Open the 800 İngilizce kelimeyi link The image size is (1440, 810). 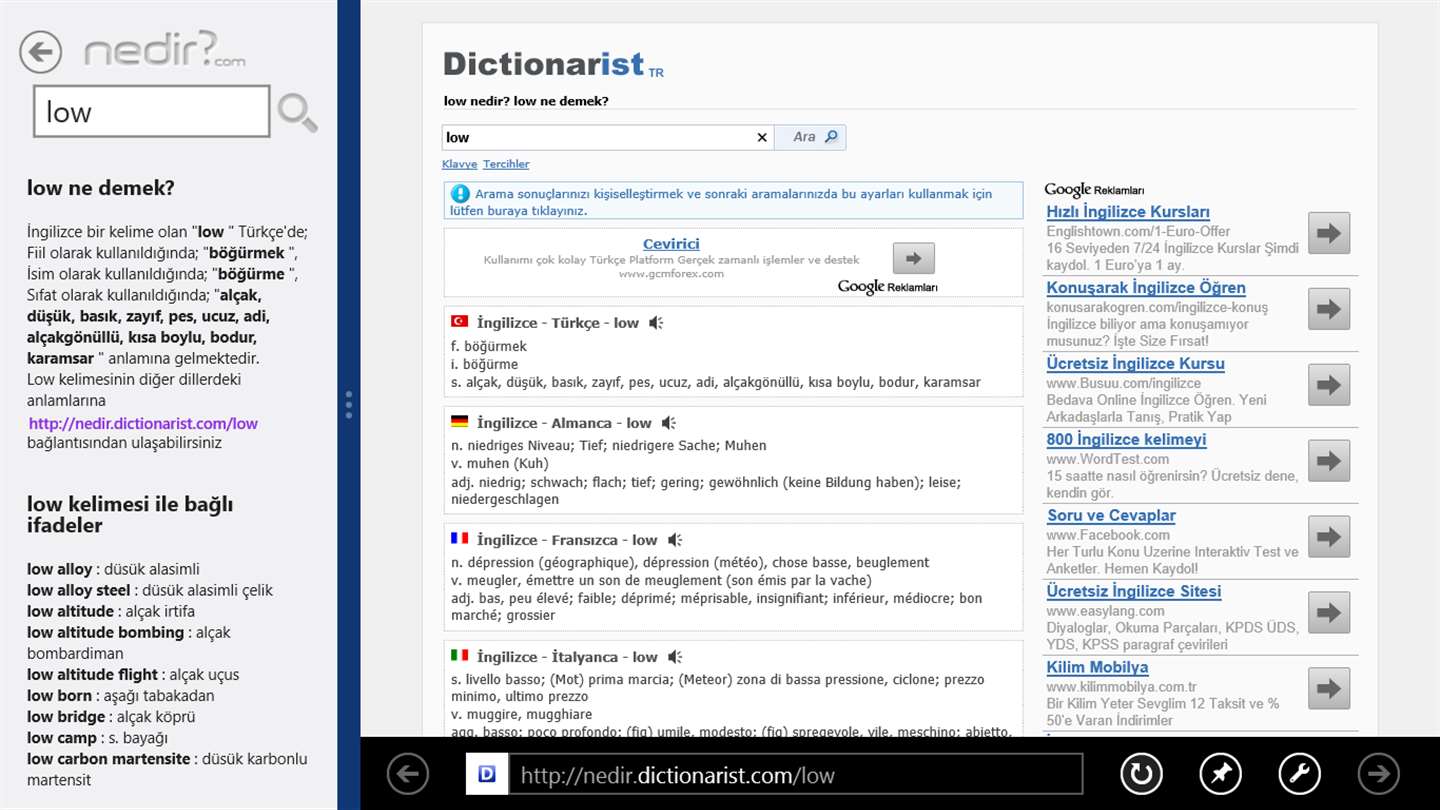pyautogui.click(x=1126, y=440)
